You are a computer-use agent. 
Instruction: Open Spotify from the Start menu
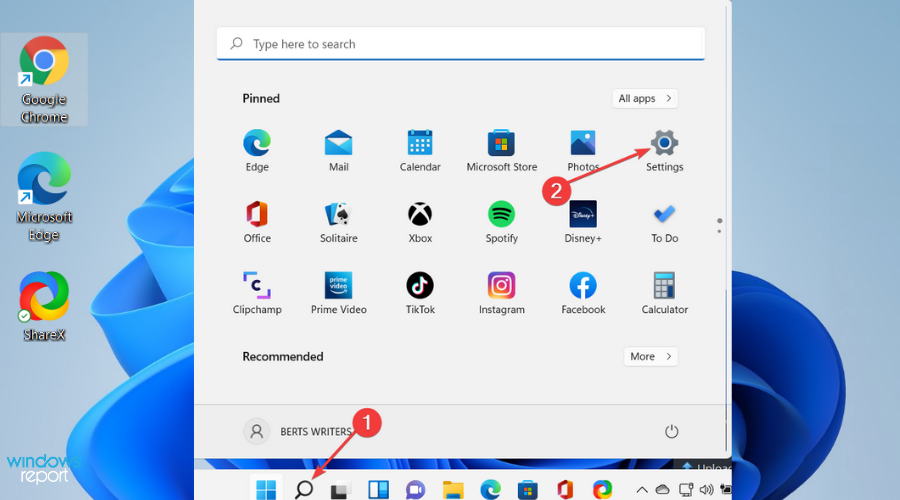click(501, 222)
